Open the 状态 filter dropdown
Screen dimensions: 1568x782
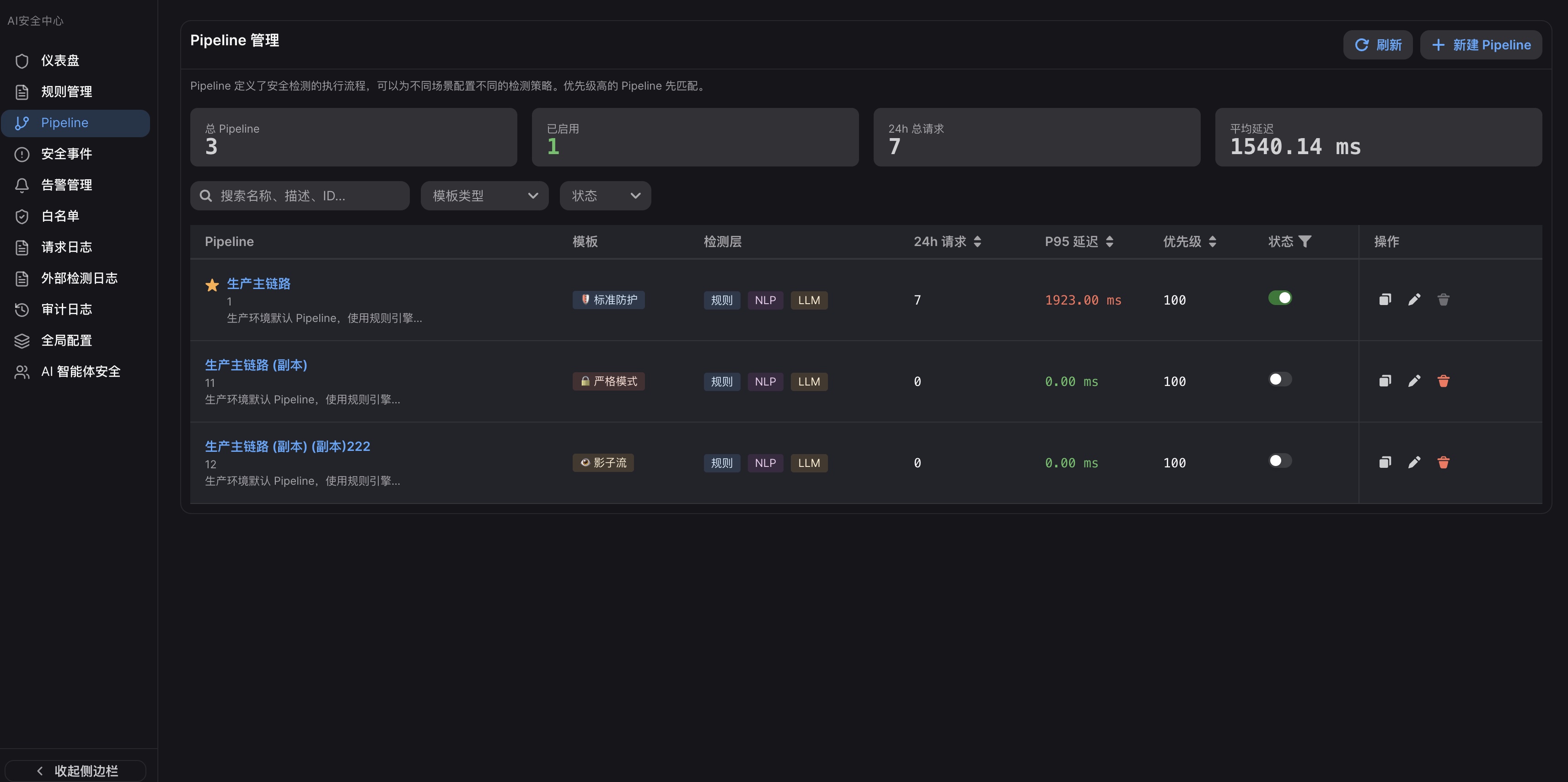604,195
